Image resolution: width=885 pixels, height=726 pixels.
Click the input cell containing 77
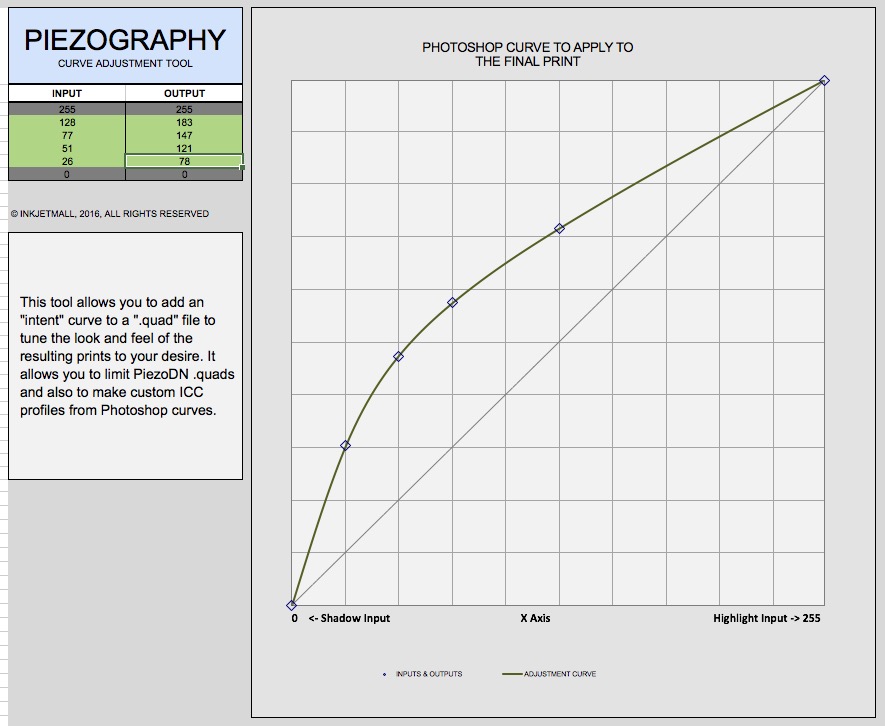[67, 135]
